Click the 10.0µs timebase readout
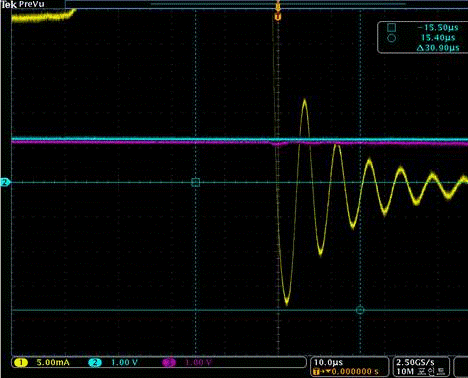The height and width of the screenshot is (378, 468). coord(328,362)
